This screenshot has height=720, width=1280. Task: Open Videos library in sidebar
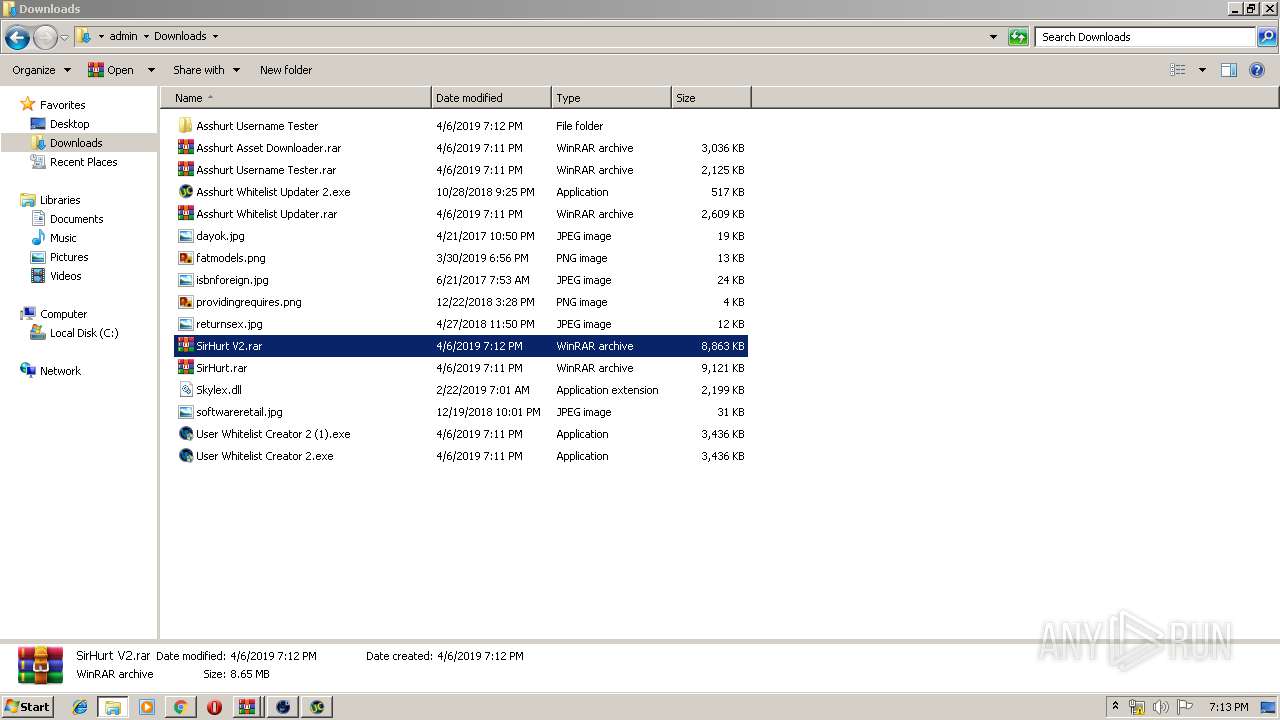65,276
